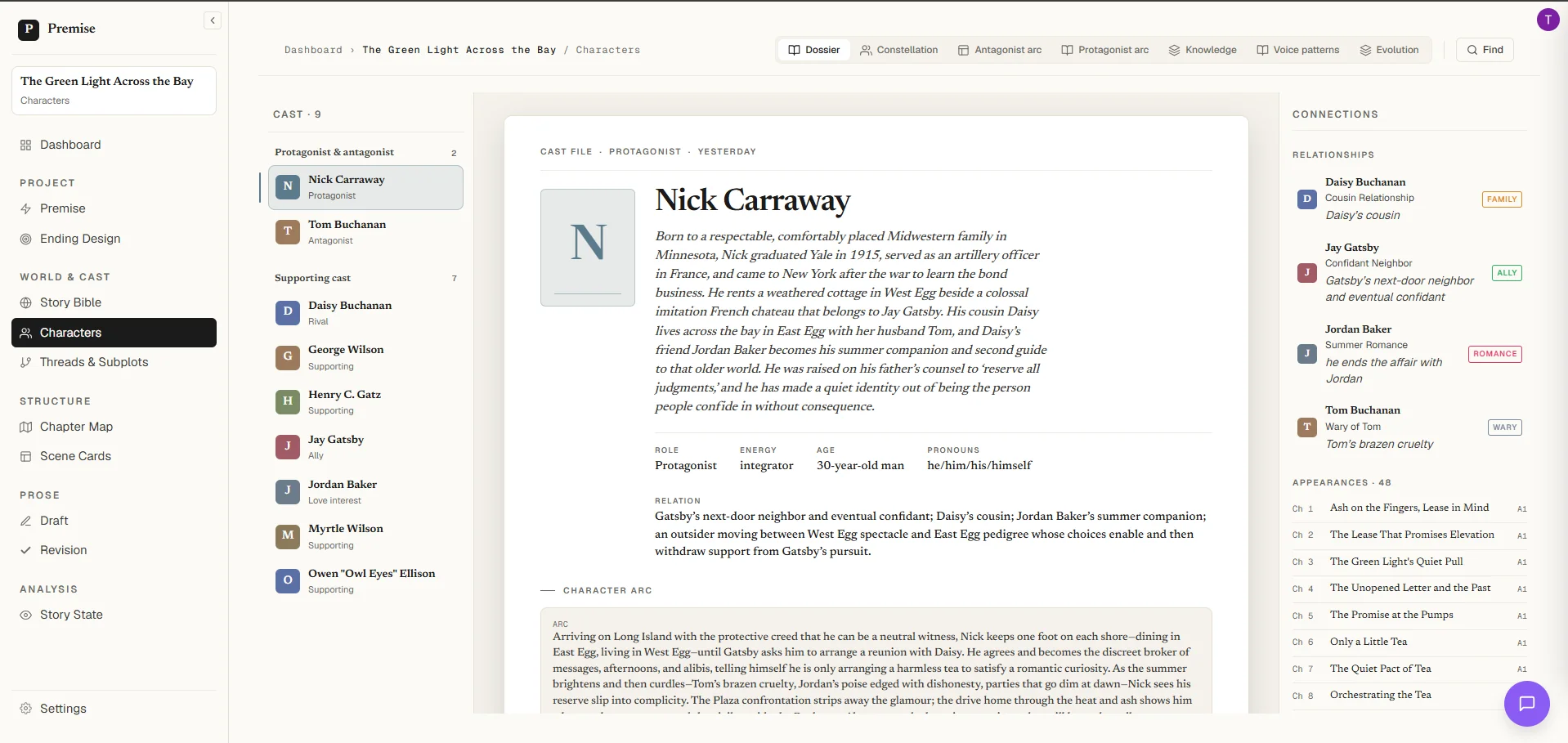Click the purple user avatar icon
The image size is (1568, 743).
[x=1548, y=20]
